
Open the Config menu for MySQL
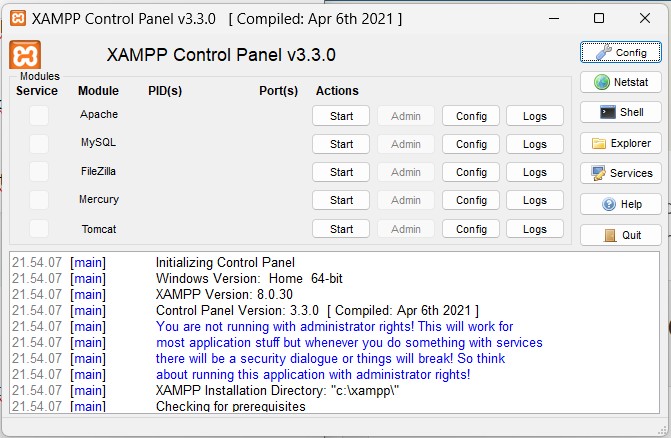[x=471, y=144]
